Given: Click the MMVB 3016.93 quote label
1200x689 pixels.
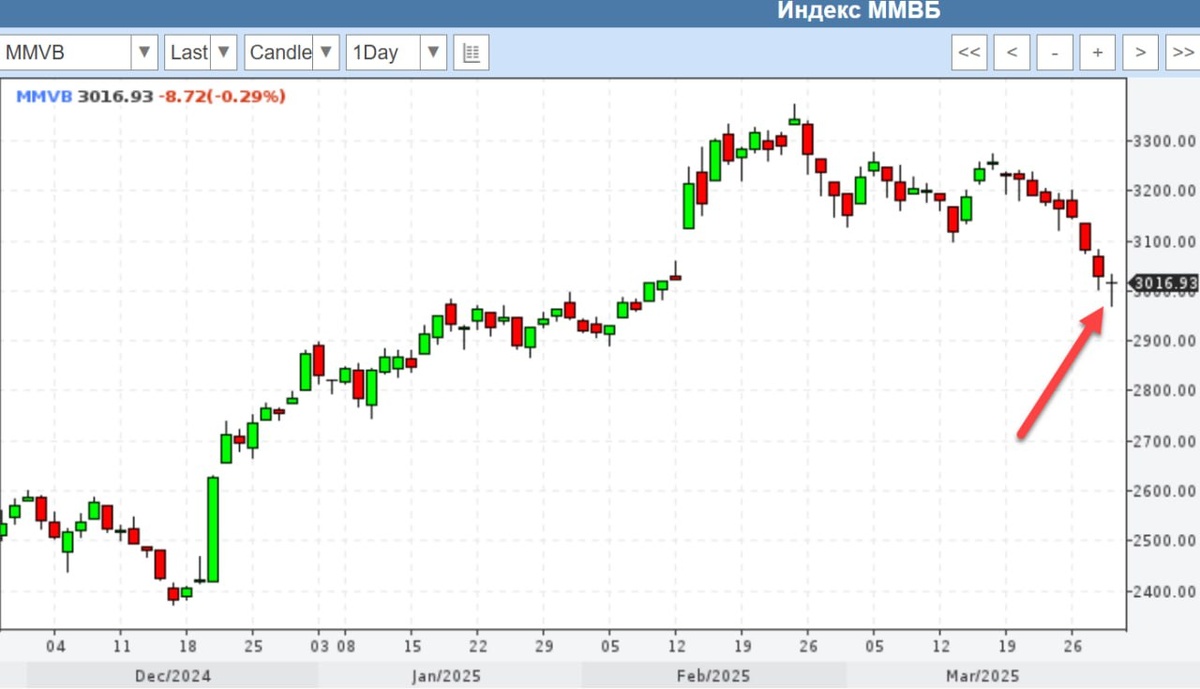Looking at the screenshot, I should pyautogui.click(x=85, y=97).
